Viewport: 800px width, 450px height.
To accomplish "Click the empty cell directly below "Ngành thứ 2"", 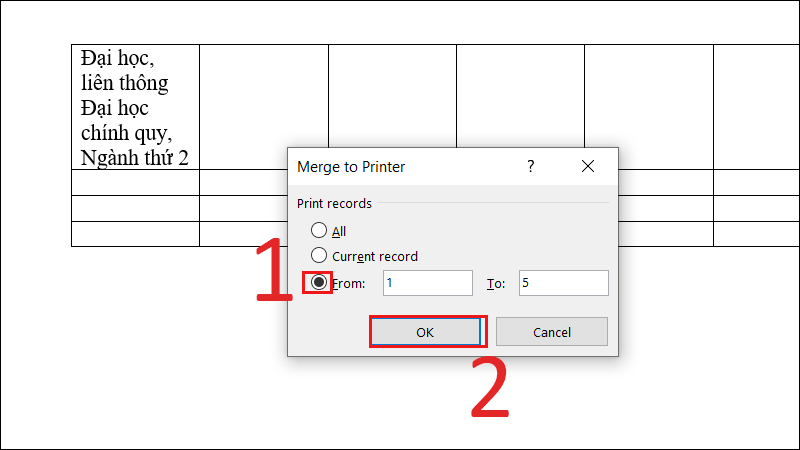I will tap(135, 182).
